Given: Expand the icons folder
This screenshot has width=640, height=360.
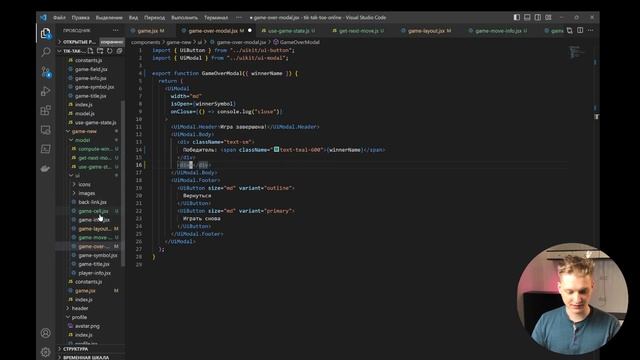Looking at the screenshot, I should coord(84,184).
